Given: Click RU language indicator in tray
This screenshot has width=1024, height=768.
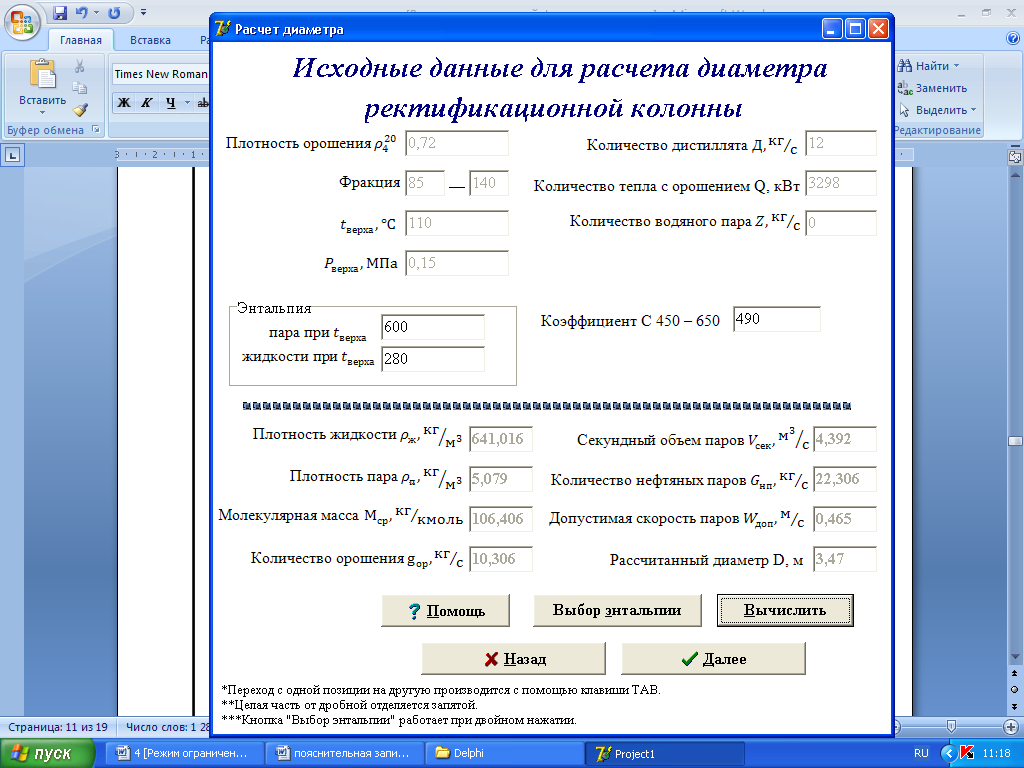Looking at the screenshot, I should coord(921,753).
